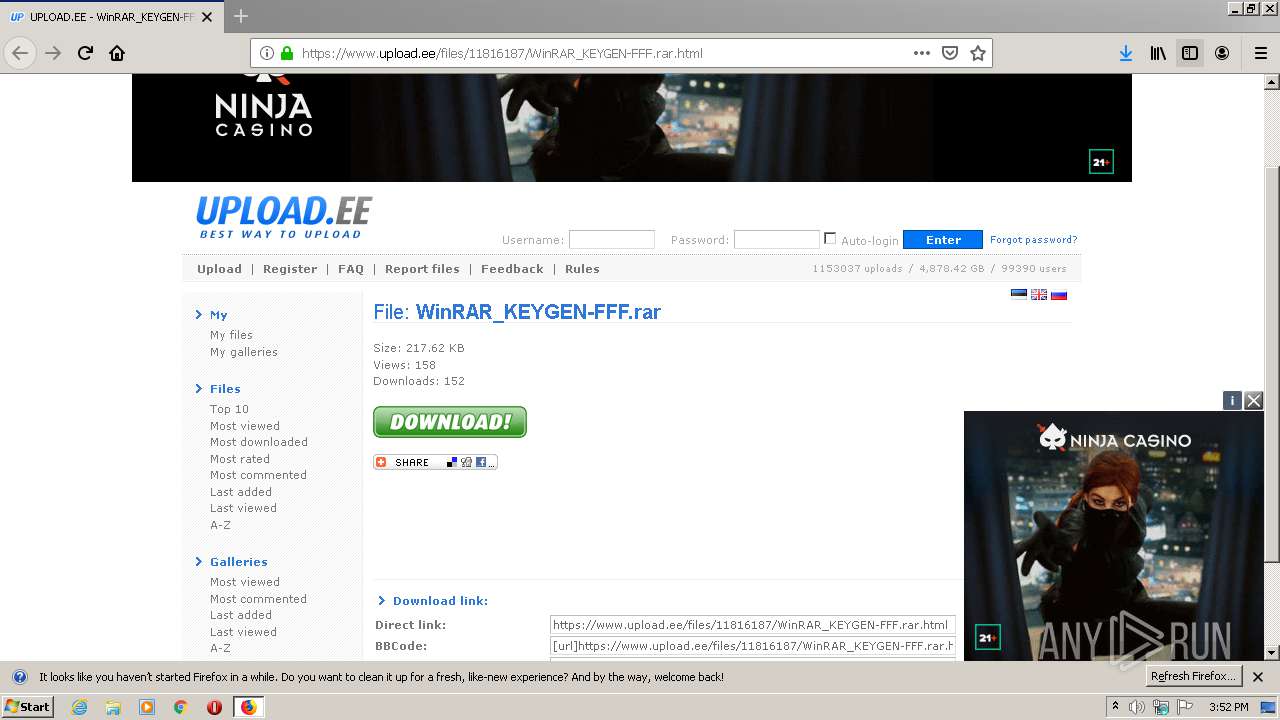Open the volume icon in system tray
This screenshot has width=1280, height=720.
(1137, 707)
